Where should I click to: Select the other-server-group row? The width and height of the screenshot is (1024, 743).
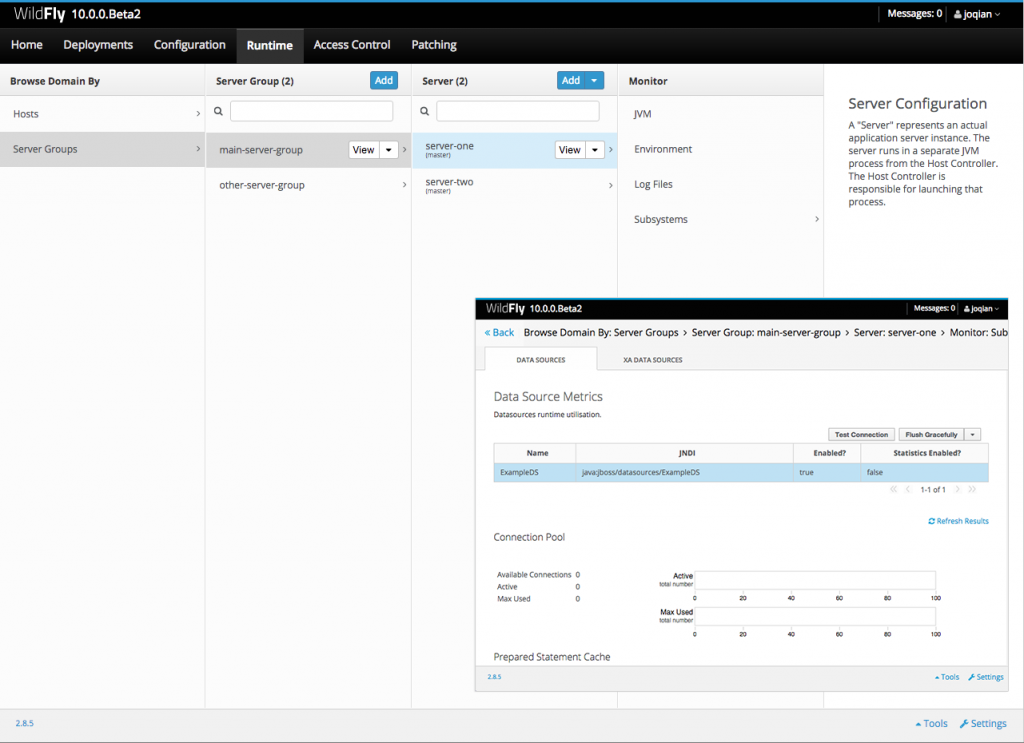click(x=308, y=185)
